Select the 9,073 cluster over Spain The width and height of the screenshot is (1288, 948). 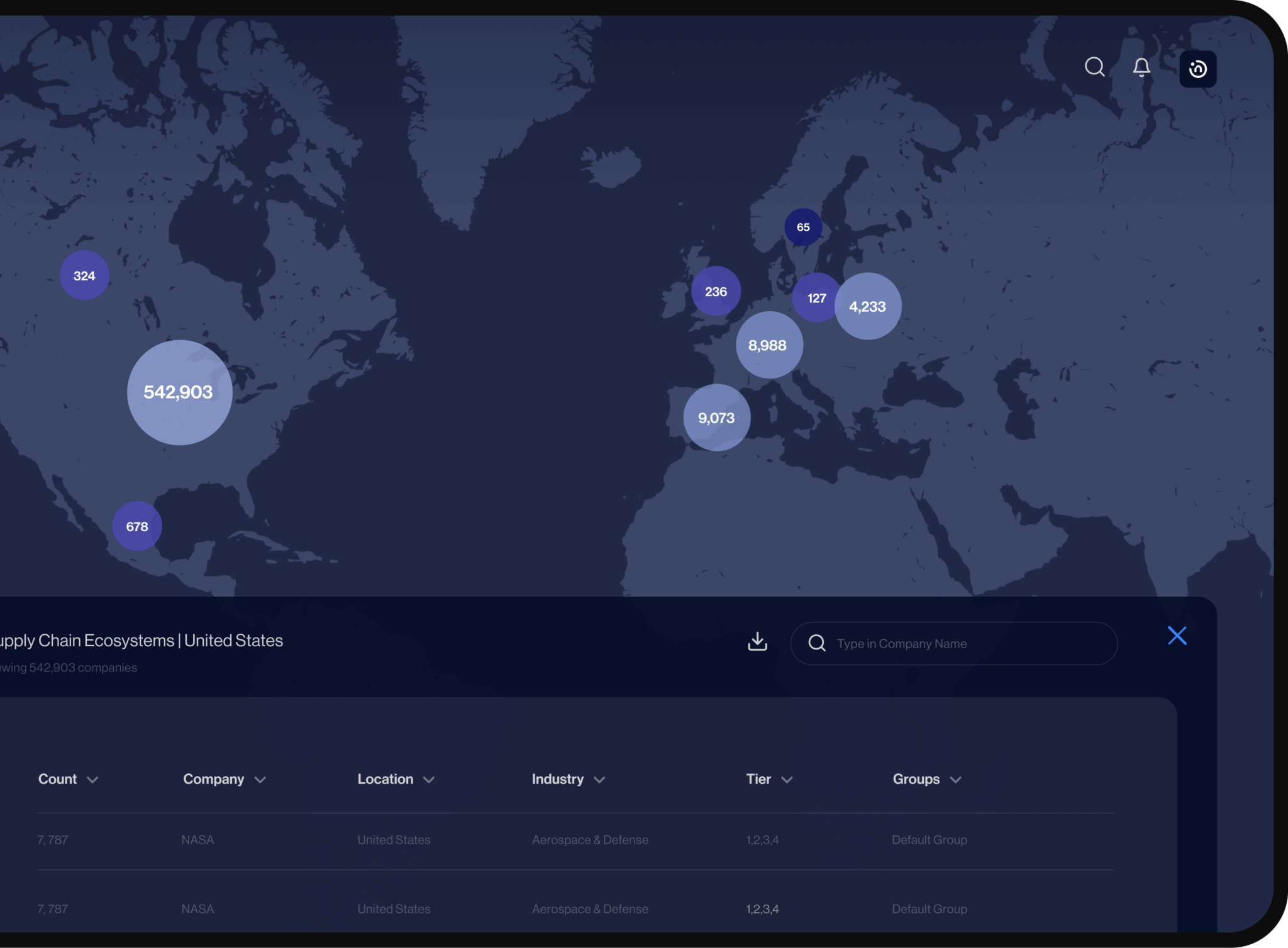[716, 417]
